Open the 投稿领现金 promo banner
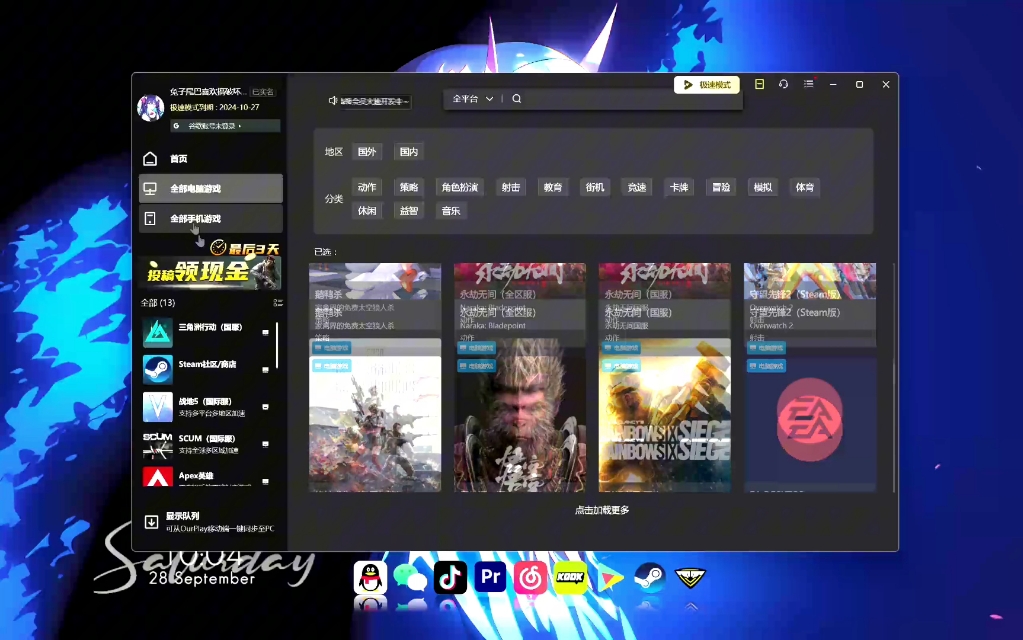Screen dimensions: 1023x640 [x=211, y=266]
